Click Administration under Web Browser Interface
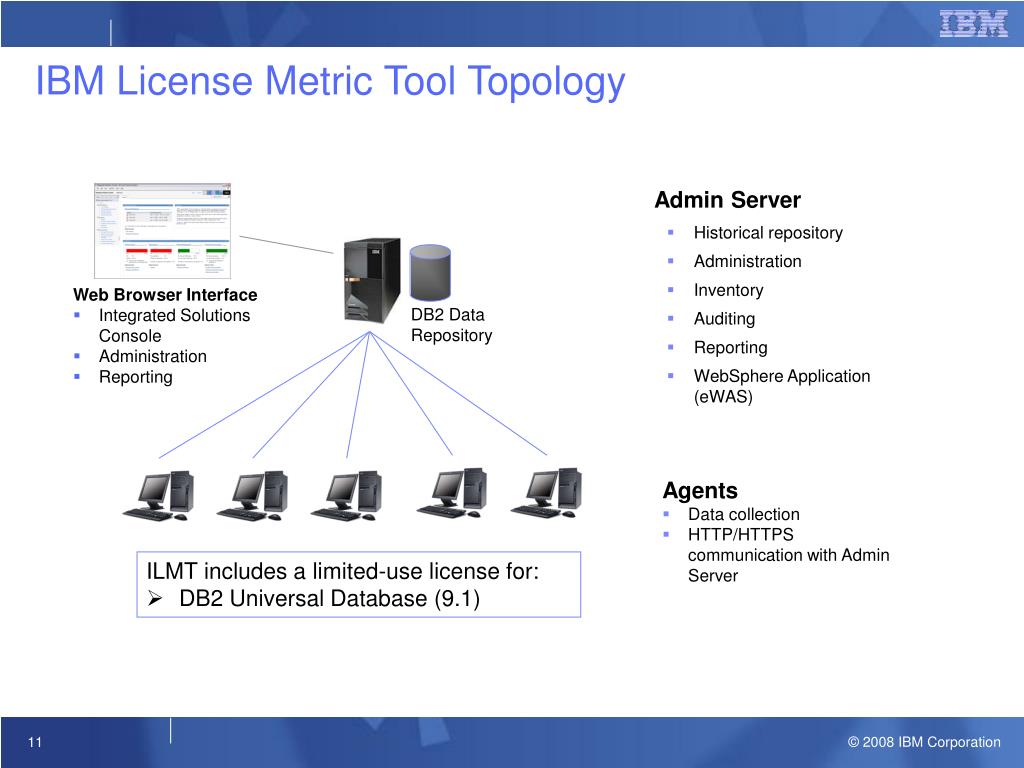 pyautogui.click(x=153, y=356)
